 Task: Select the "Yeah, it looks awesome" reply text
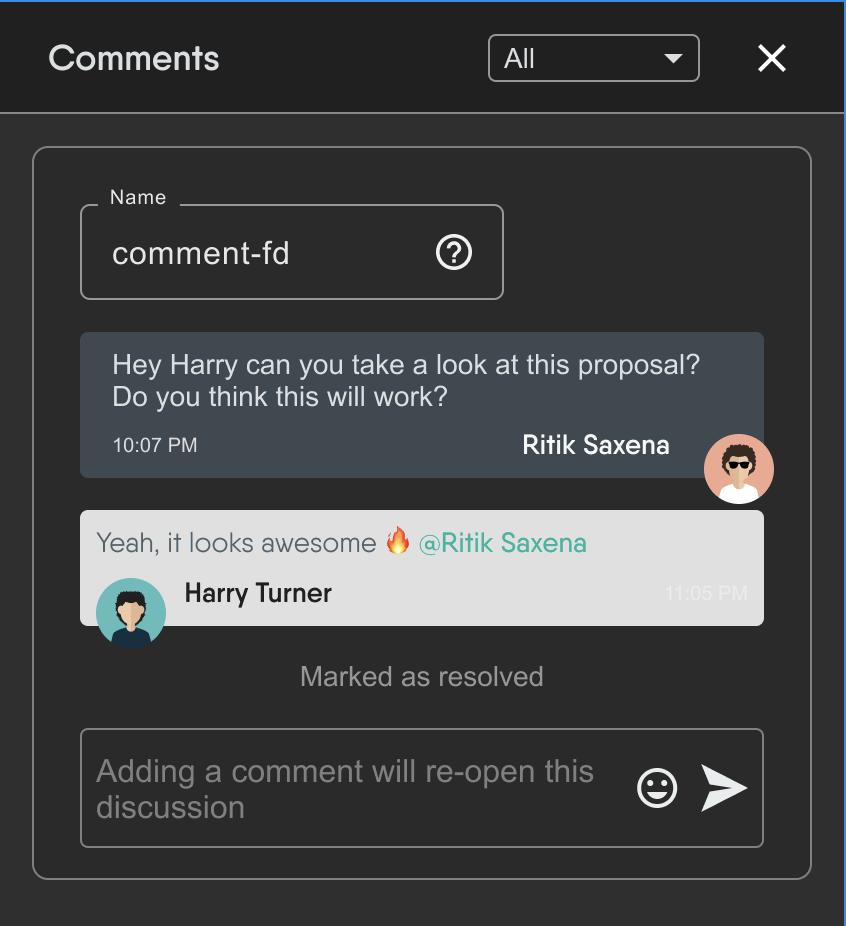(x=236, y=543)
